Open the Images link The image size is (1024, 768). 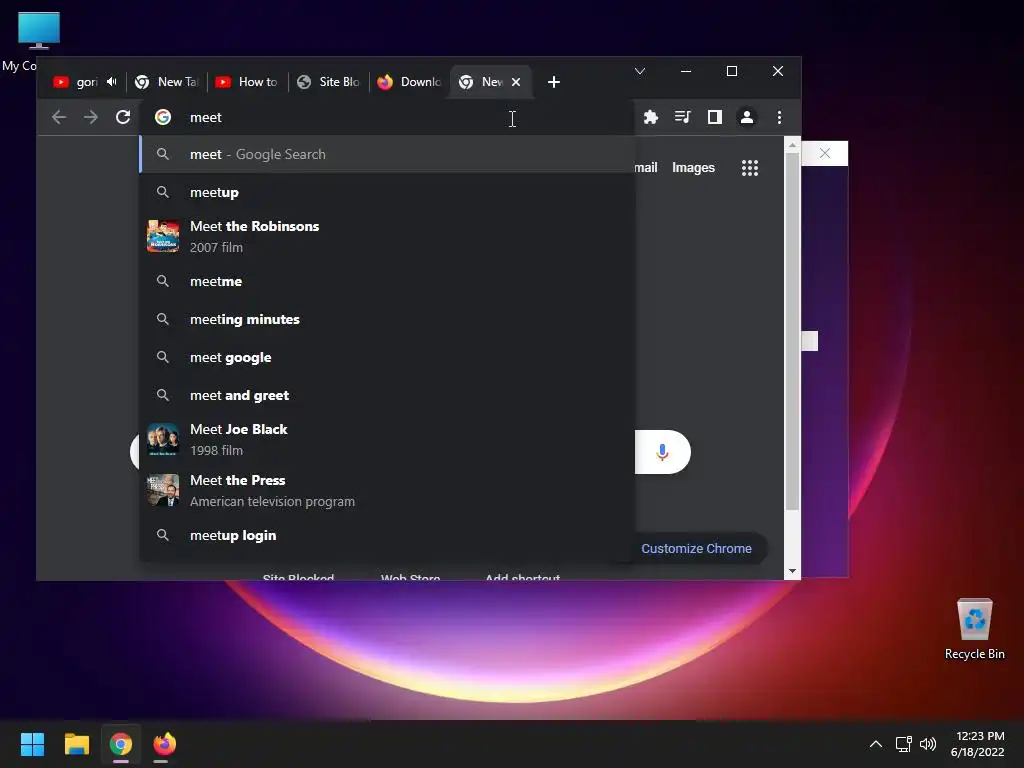tap(693, 168)
